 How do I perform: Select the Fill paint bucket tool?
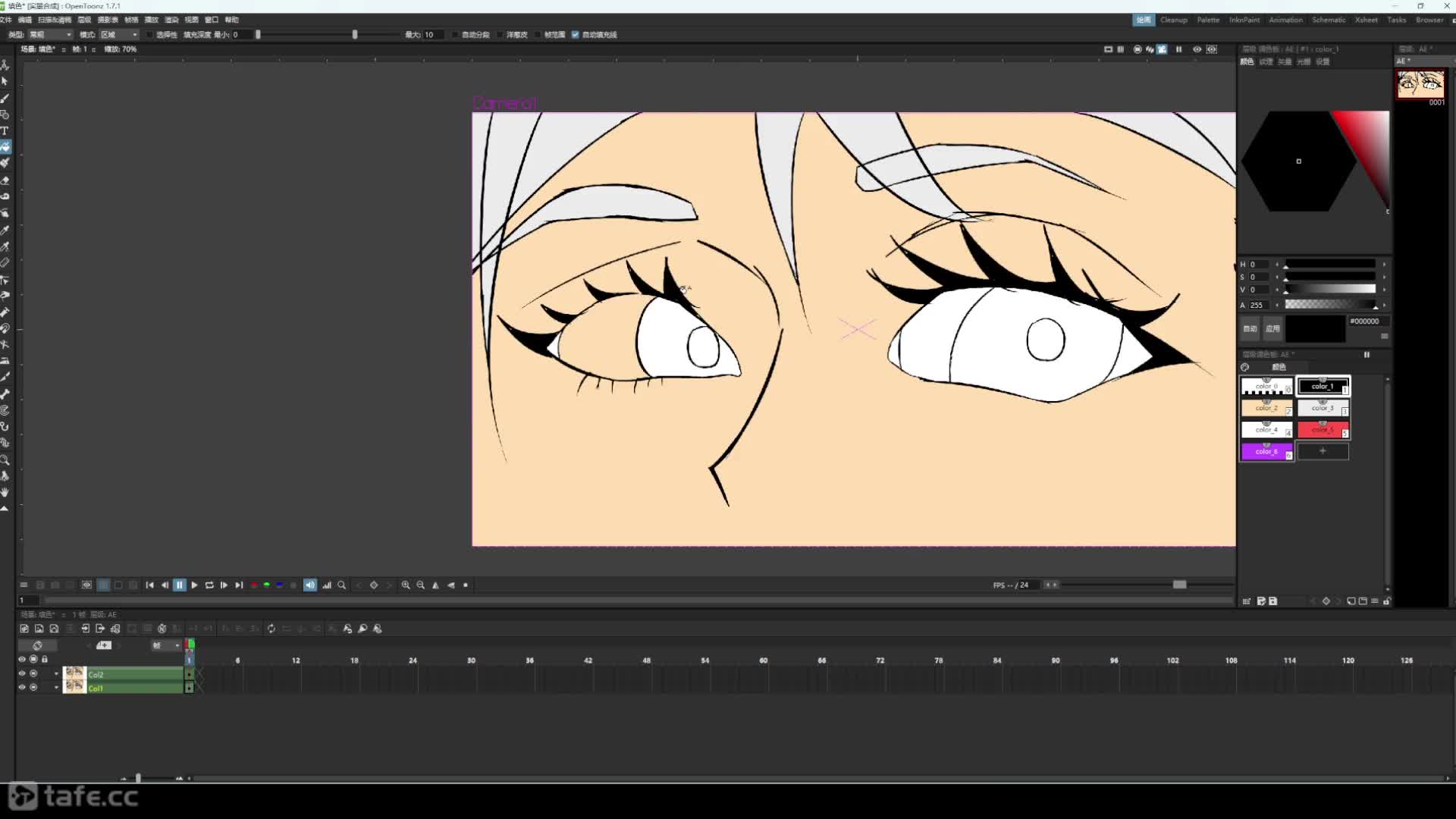(5, 147)
